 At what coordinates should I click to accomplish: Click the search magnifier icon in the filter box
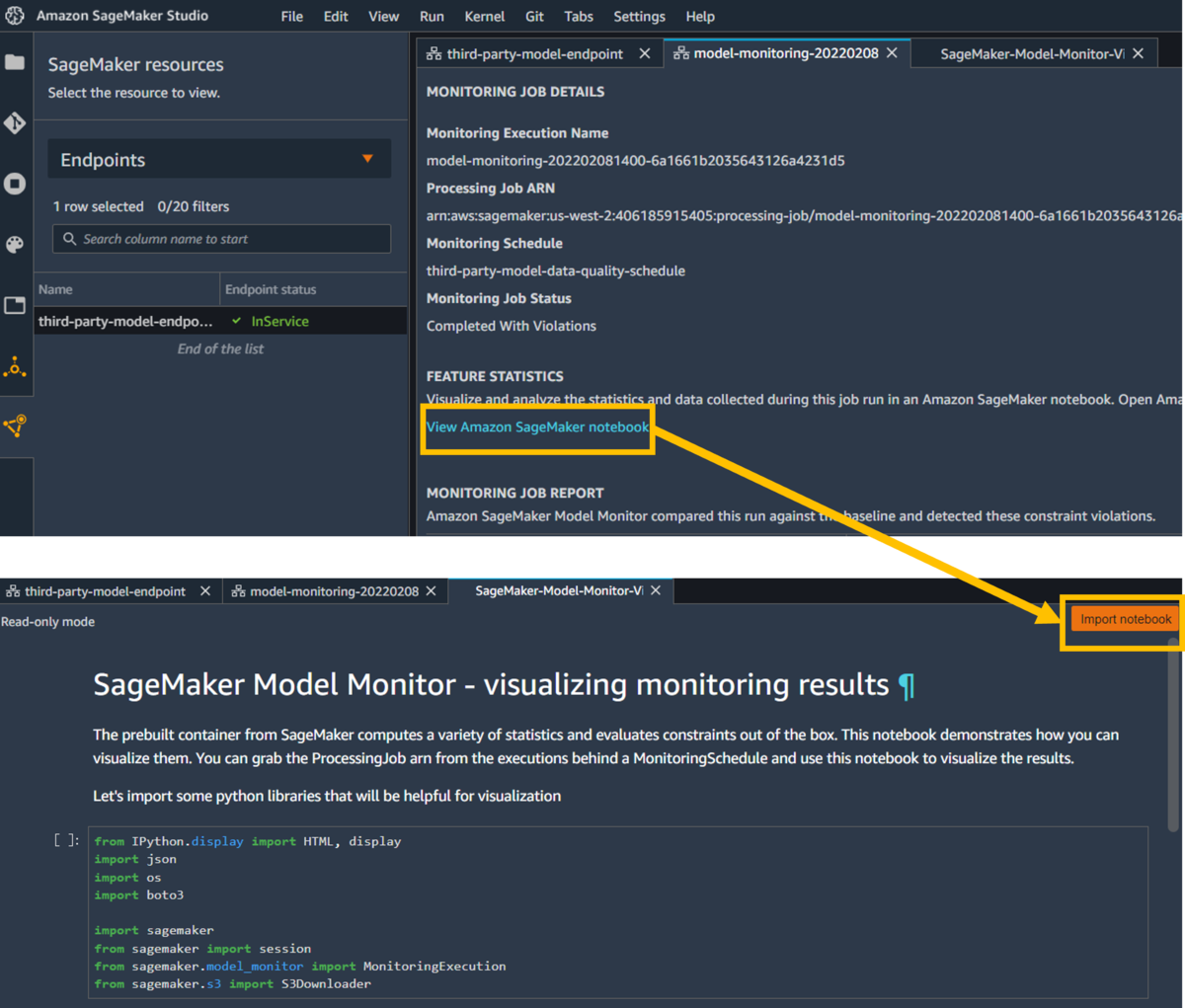[69, 239]
